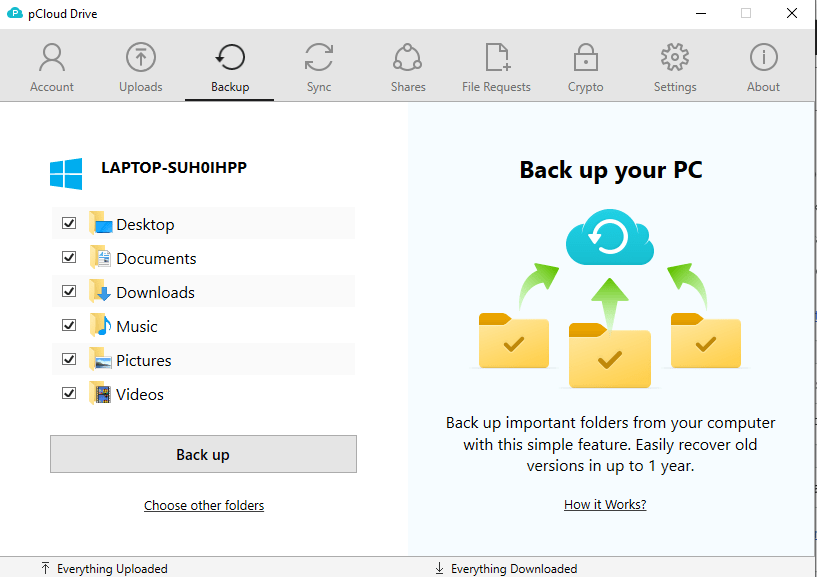The width and height of the screenshot is (817, 577).
Task: Minimize the pCloud Drive window
Action: click(x=701, y=13)
